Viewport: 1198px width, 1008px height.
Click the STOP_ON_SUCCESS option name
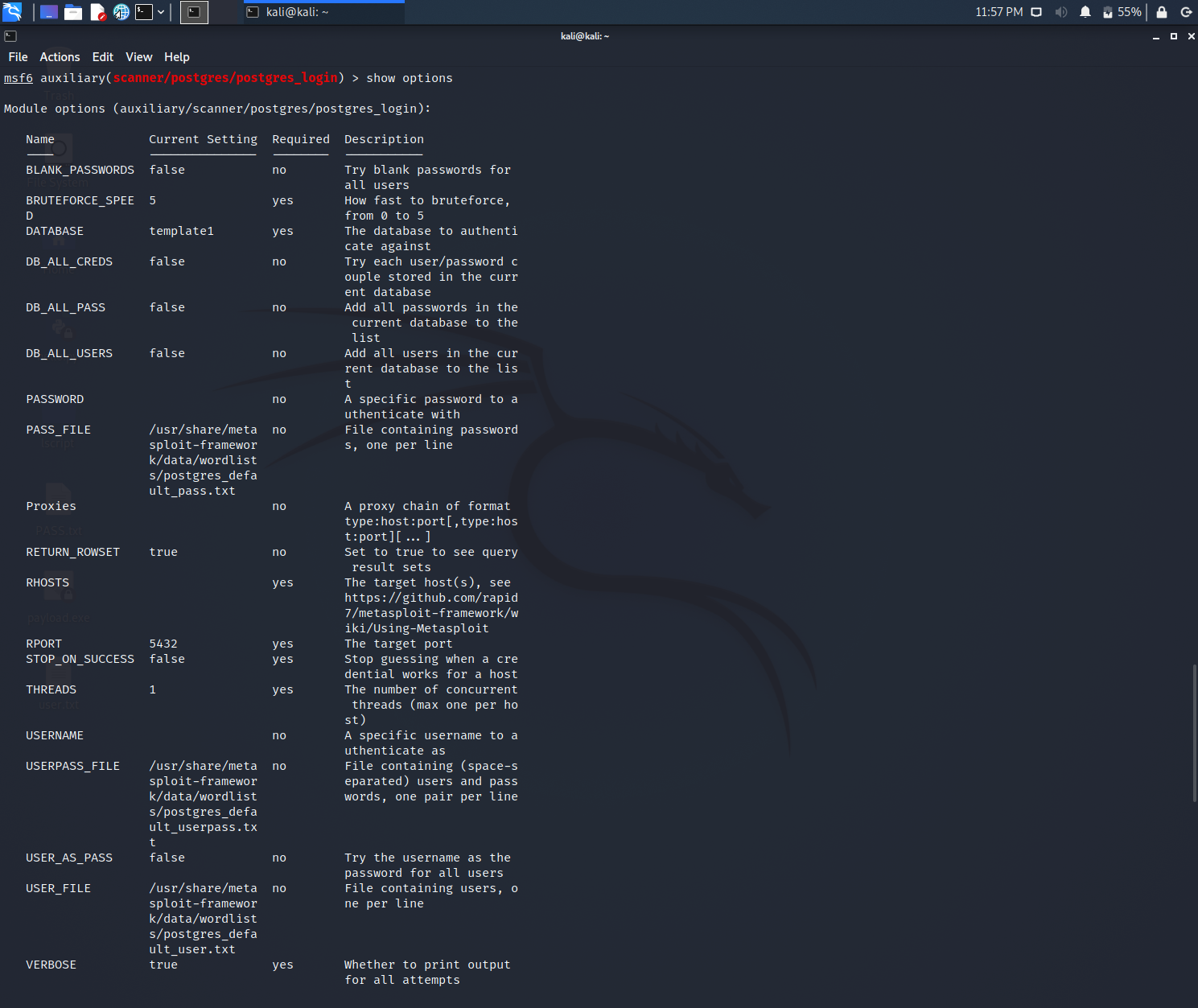(x=80, y=659)
